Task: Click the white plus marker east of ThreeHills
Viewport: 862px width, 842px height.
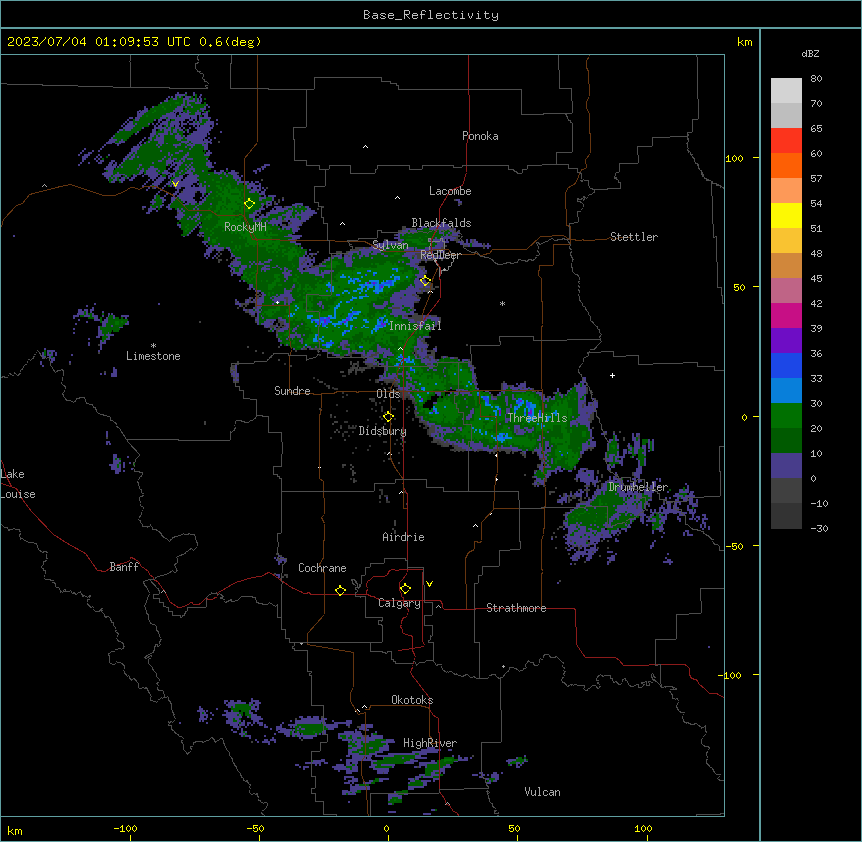Action: click(612, 375)
